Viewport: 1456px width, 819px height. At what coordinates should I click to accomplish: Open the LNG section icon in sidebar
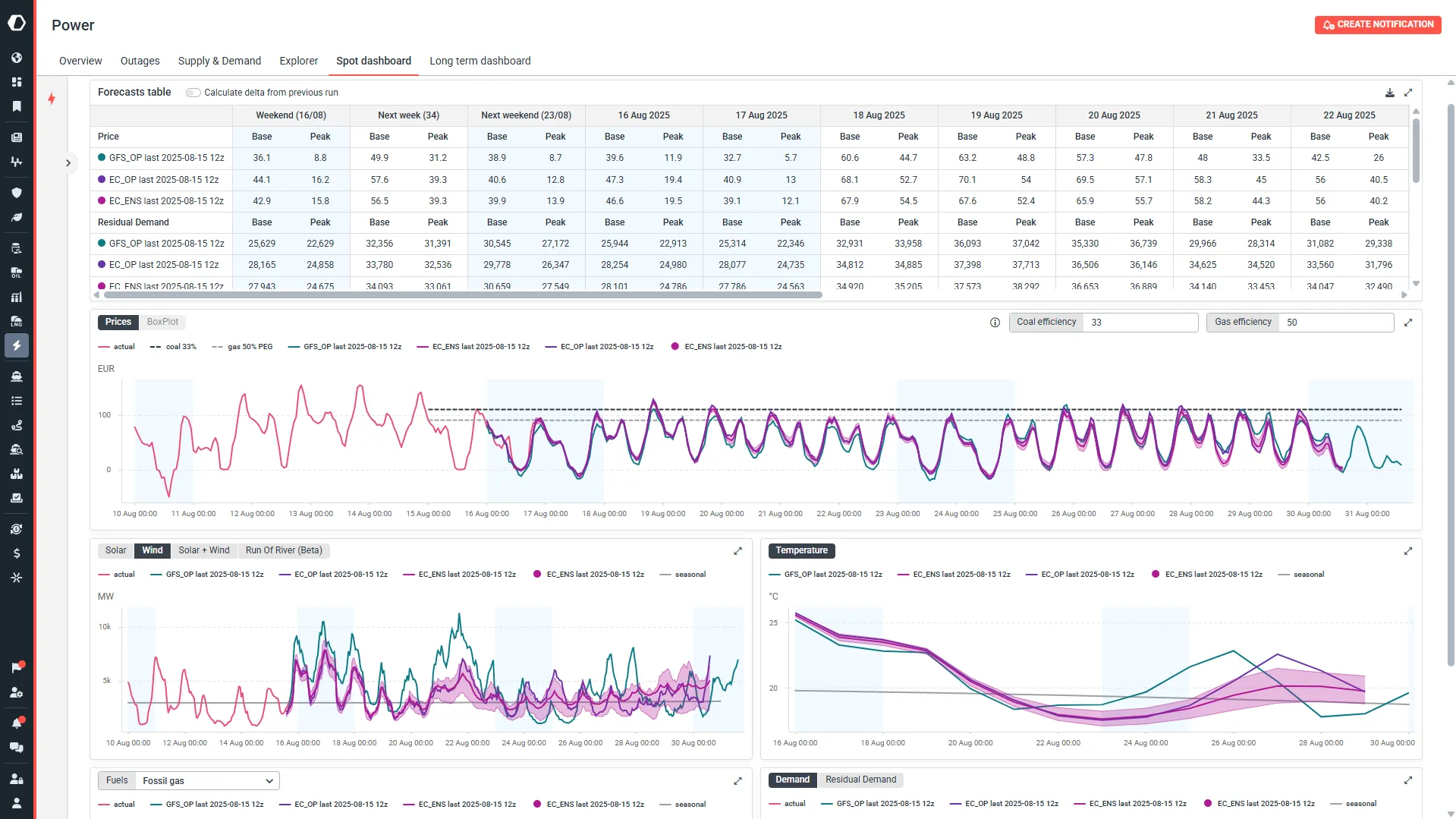(x=17, y=321)
